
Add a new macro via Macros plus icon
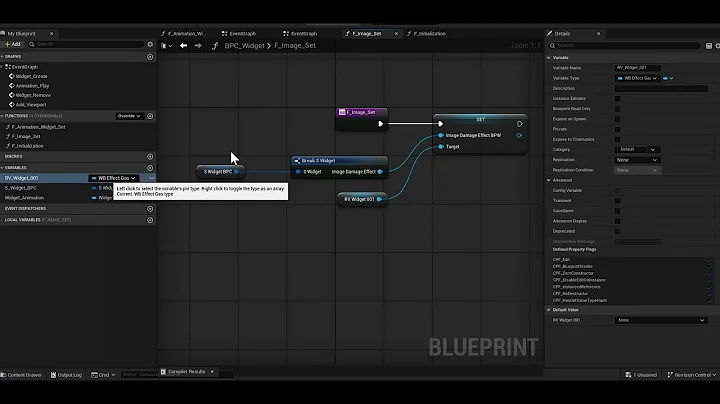[150, 157]
